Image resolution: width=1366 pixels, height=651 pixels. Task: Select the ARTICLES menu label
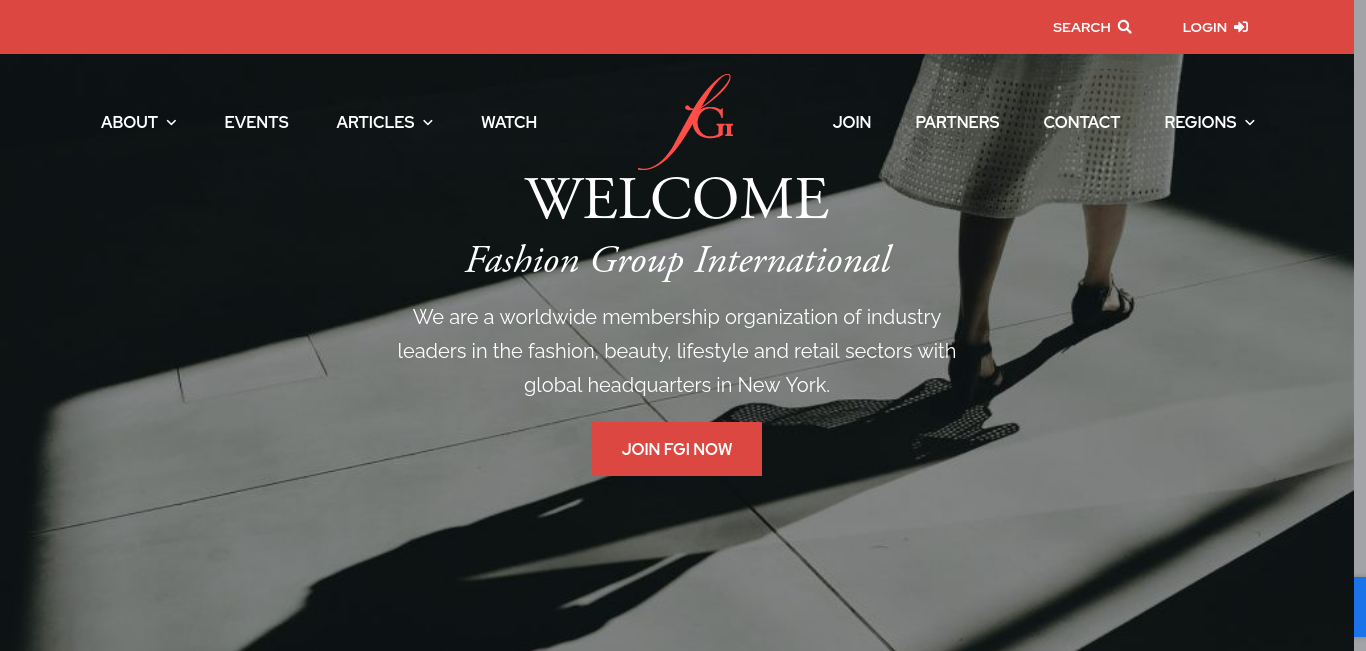coord(375,122)
